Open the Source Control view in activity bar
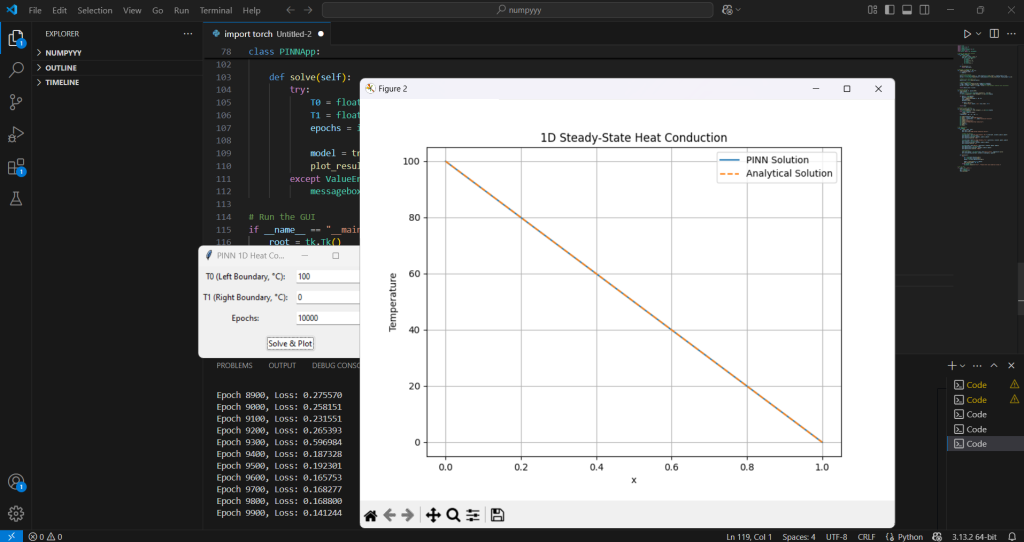Viewport: 1024px width, 542px height. tap(16, 102)
